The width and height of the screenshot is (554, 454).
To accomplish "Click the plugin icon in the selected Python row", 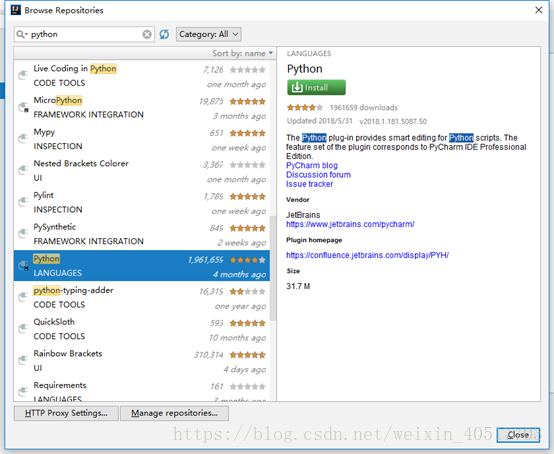I will (23, 265).
